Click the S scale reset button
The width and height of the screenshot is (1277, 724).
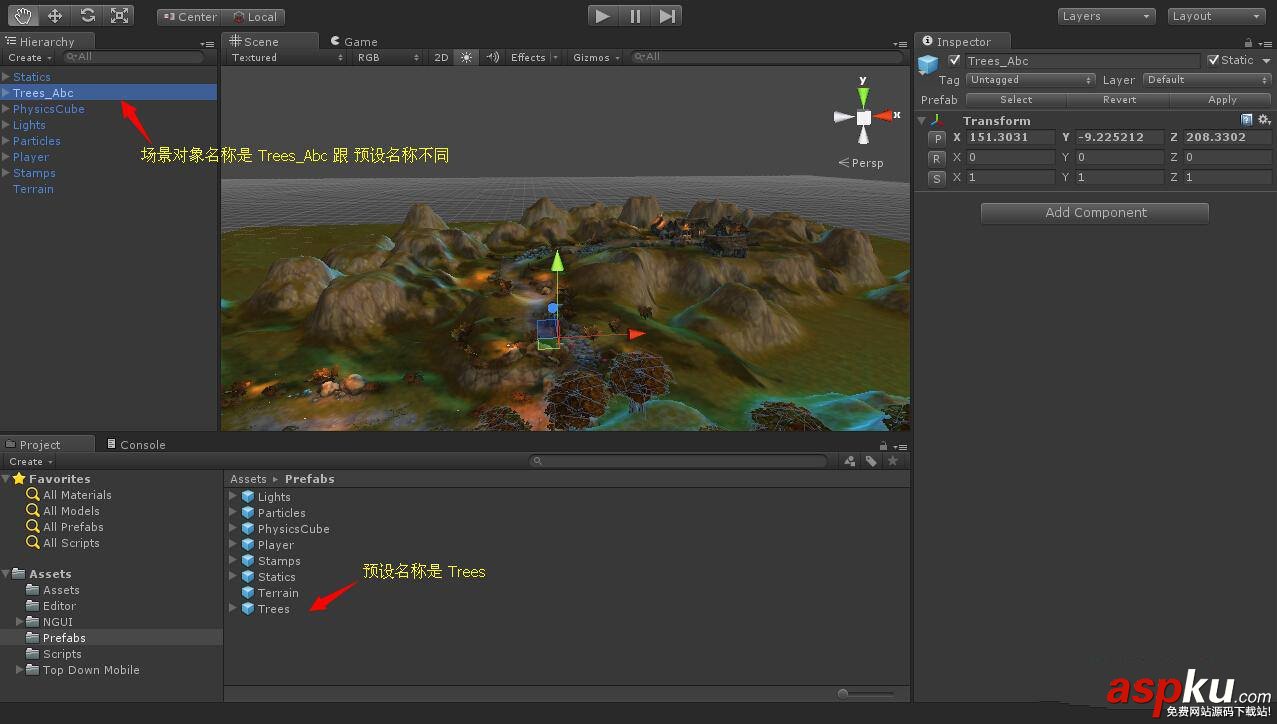click(937, 178)
